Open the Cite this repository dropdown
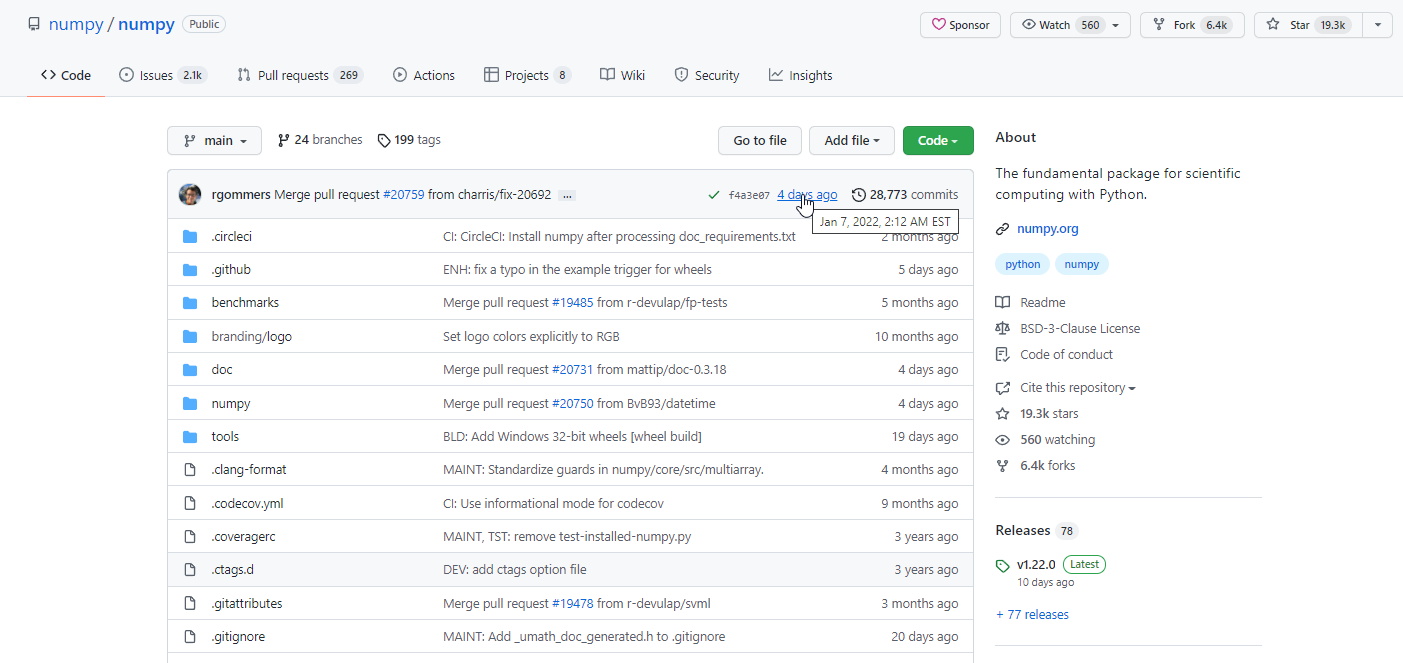Image resolution: width=1403 pixels, height=663 pixels. point(1074,387)
